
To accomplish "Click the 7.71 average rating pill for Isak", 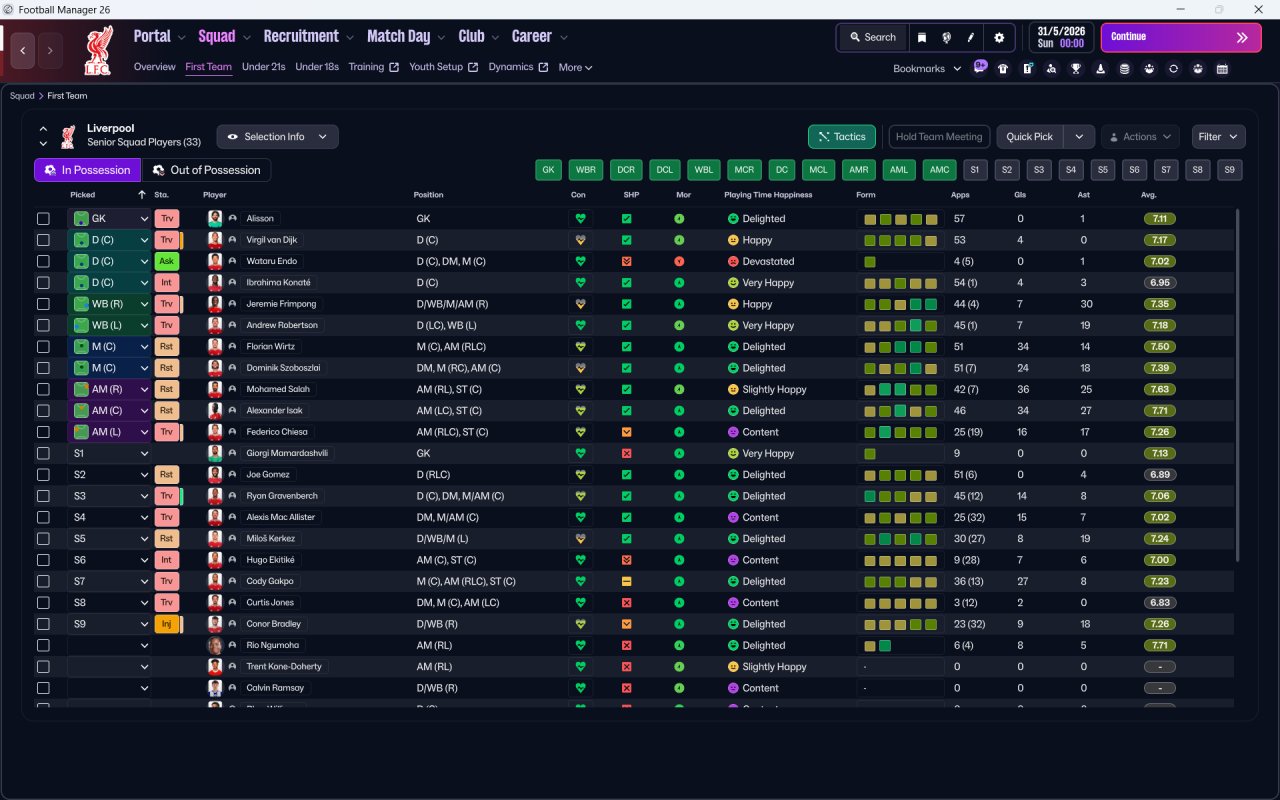I will (x=1160, y=411).
